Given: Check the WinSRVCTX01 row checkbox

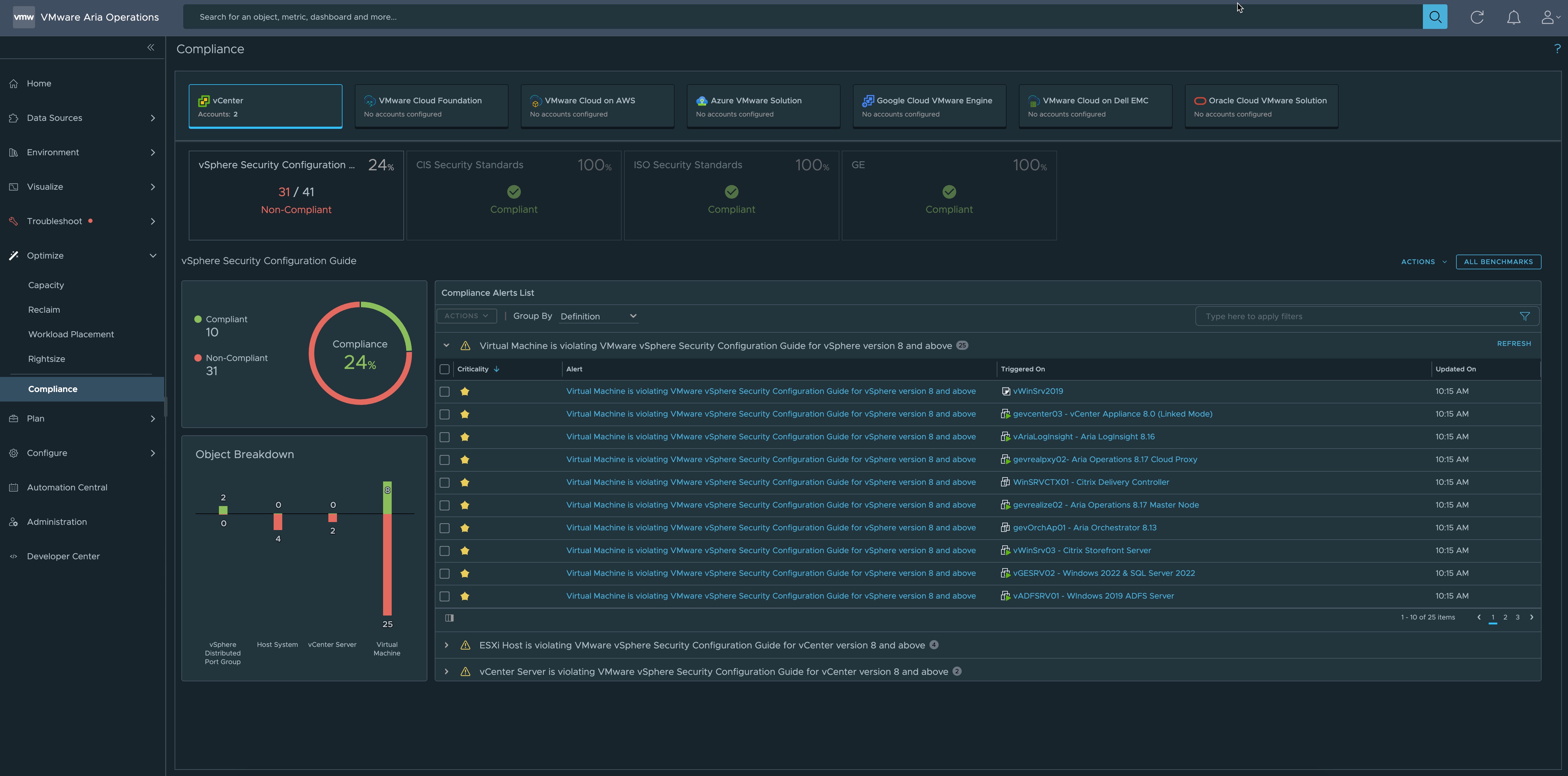Looking at the screenshot, I should coord(444,483).
